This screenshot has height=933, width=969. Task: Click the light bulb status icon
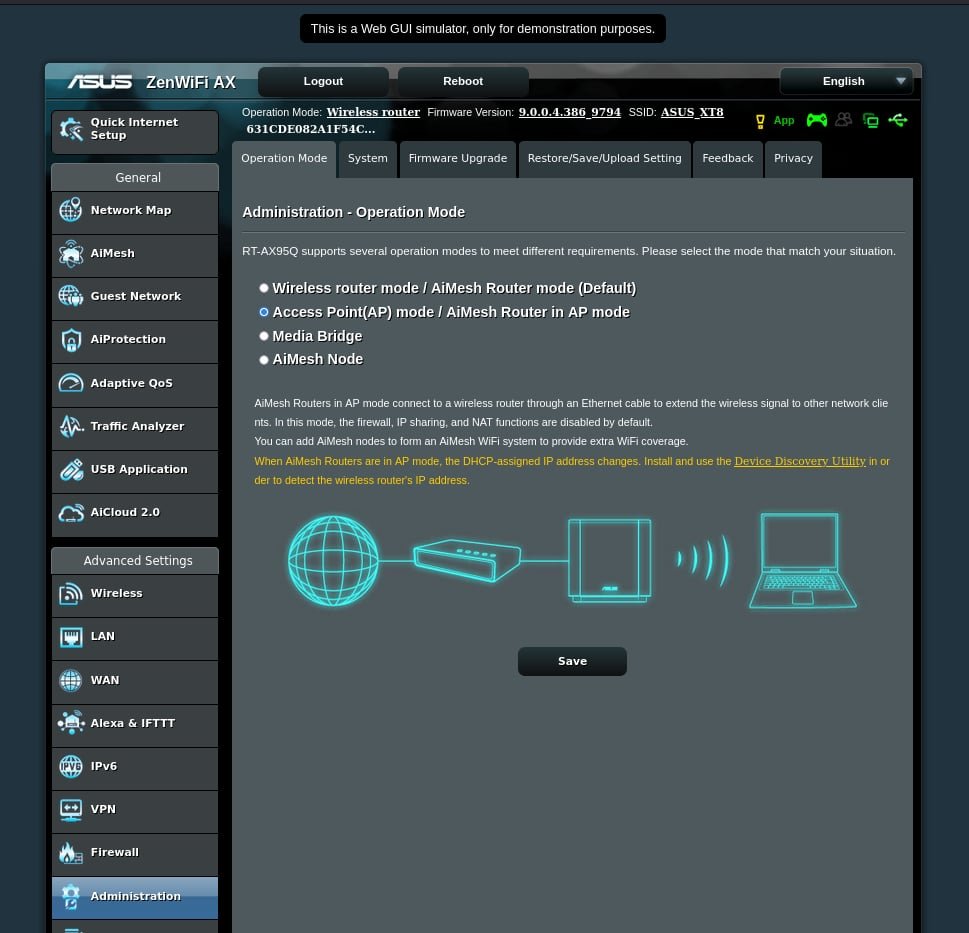coord(760,121)
